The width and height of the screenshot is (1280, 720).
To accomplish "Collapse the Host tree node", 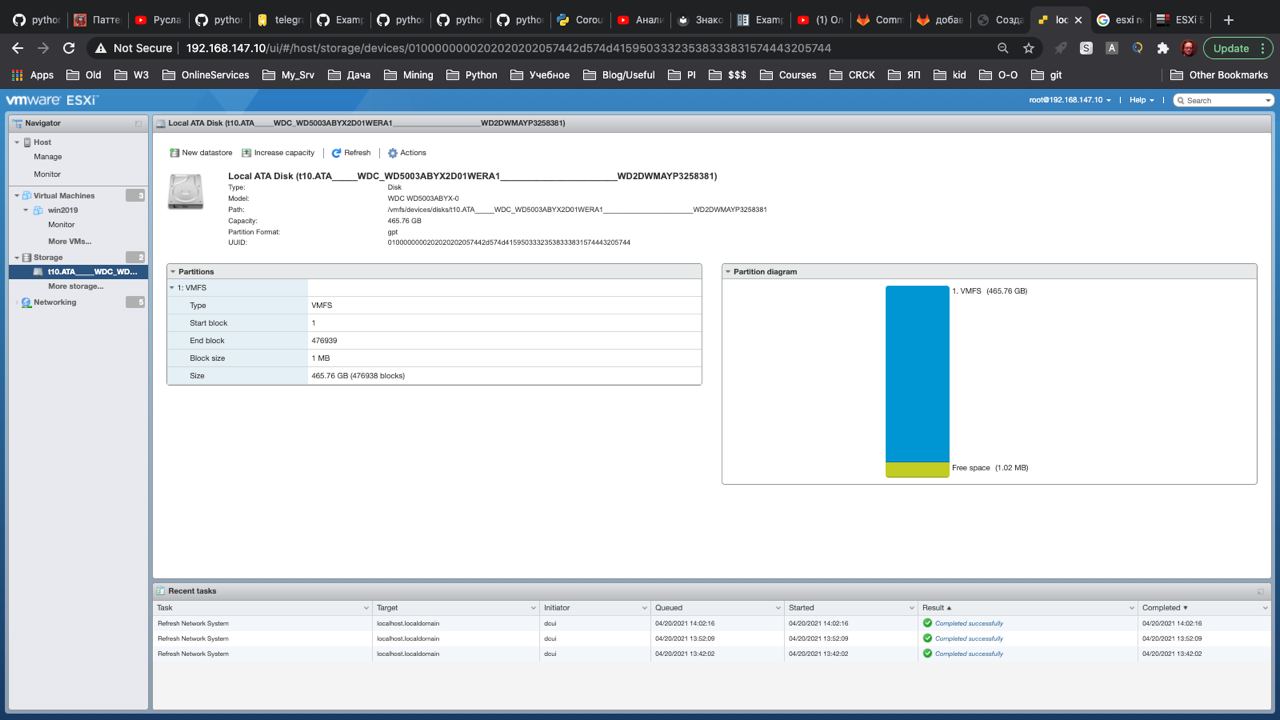I will point(17,142).
